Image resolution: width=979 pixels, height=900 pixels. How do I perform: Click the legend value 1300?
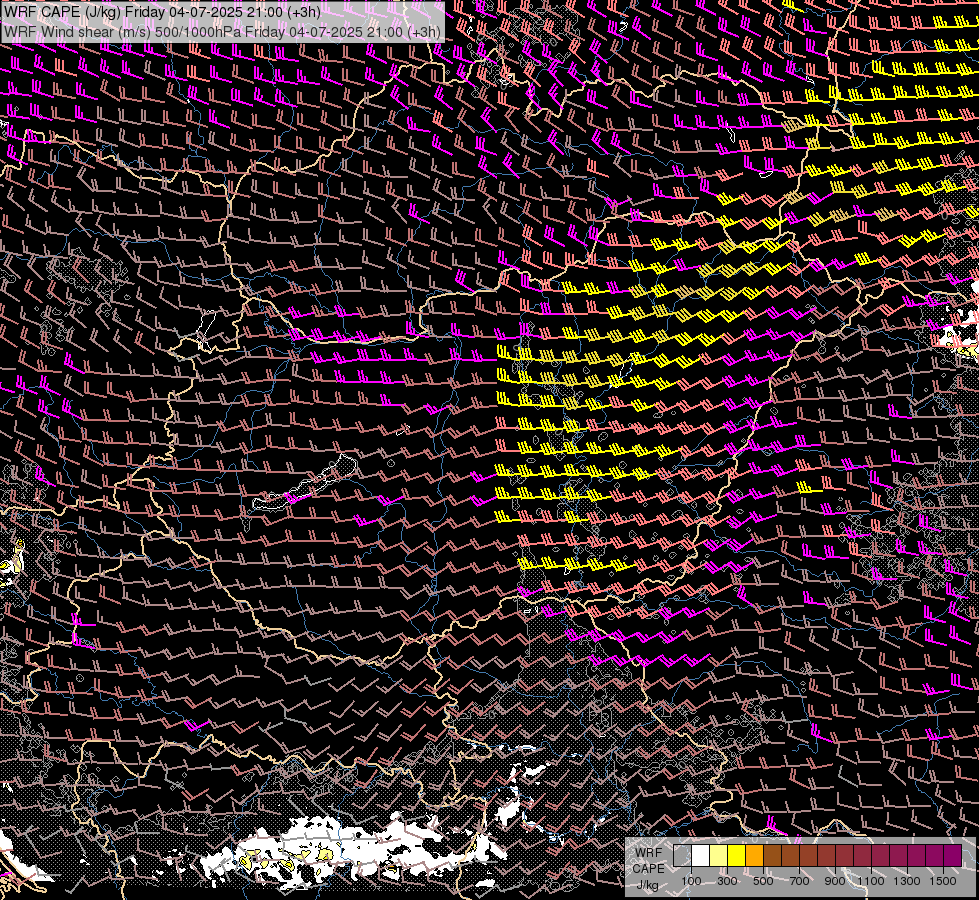(x=907, y=881)
